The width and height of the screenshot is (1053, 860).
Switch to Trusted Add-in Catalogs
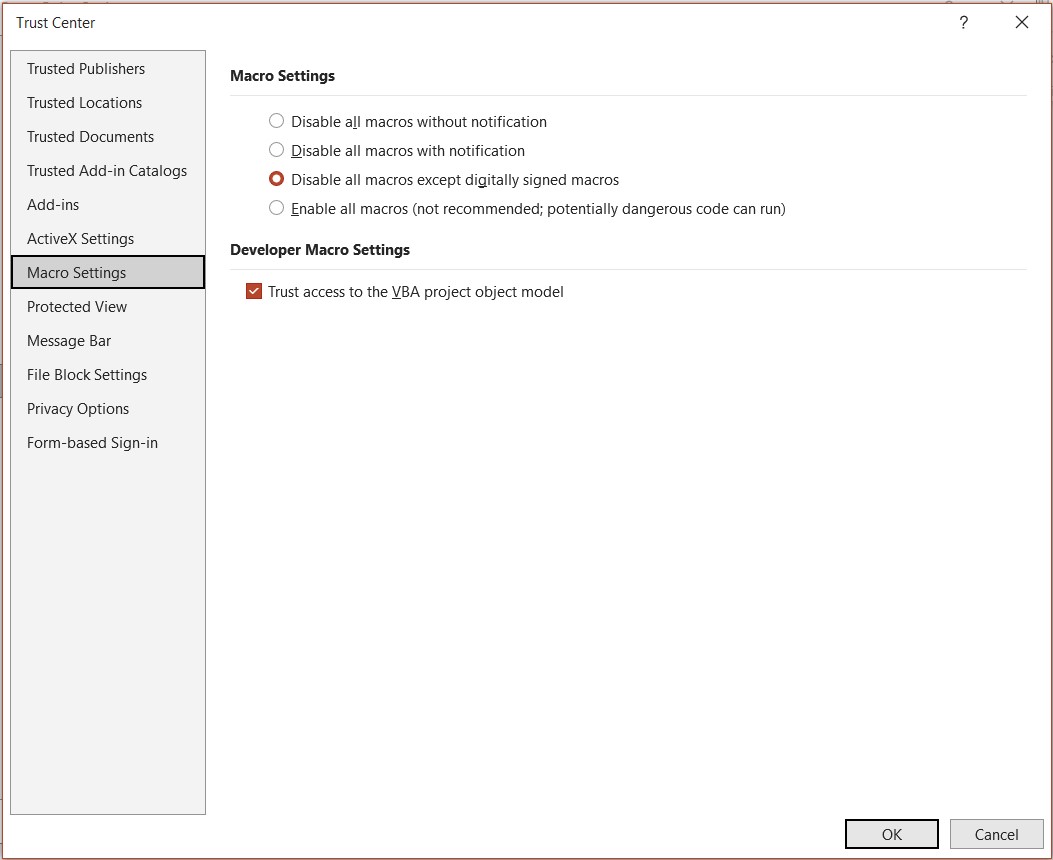[x=107, y=171]
